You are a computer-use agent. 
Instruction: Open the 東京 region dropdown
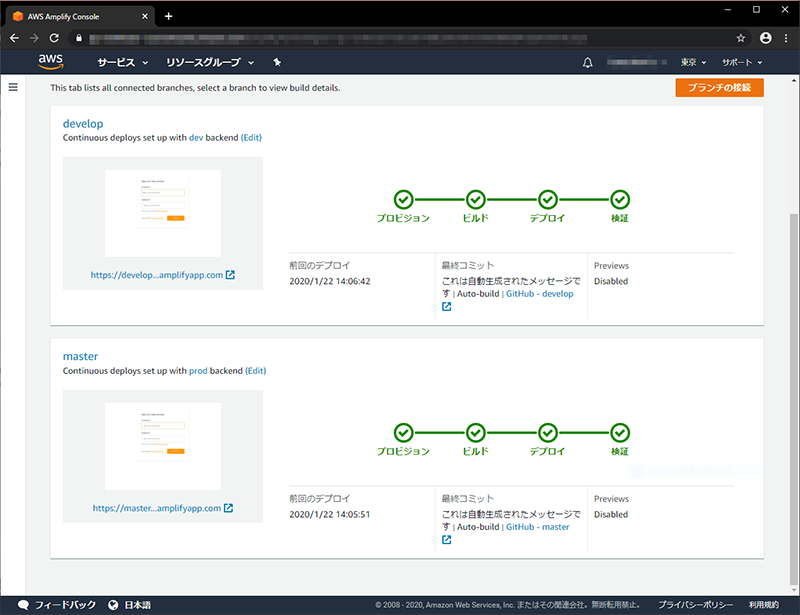point(693,62)
